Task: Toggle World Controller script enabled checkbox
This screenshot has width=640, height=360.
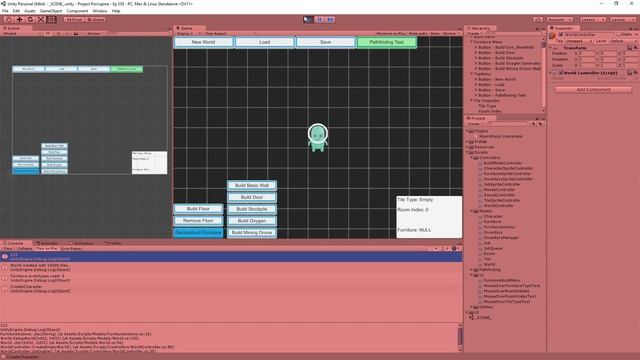Action: (x=561, y=73)
